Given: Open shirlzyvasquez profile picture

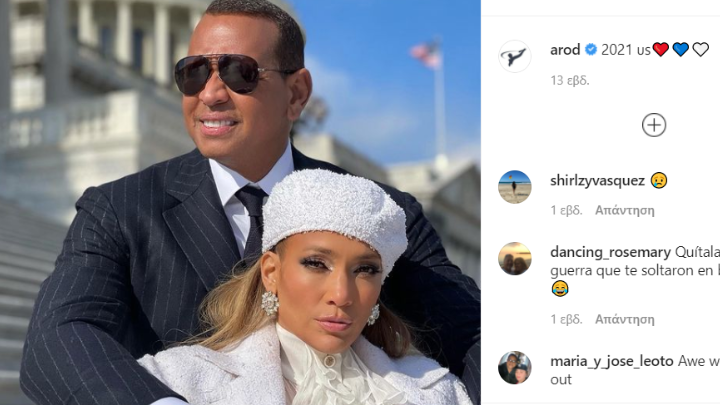Looking at the screenshot, I should 515,187.
